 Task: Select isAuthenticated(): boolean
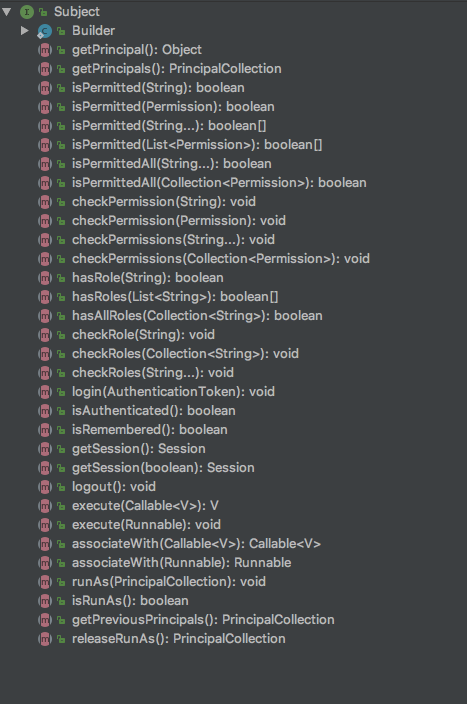(x=154, y=411)
